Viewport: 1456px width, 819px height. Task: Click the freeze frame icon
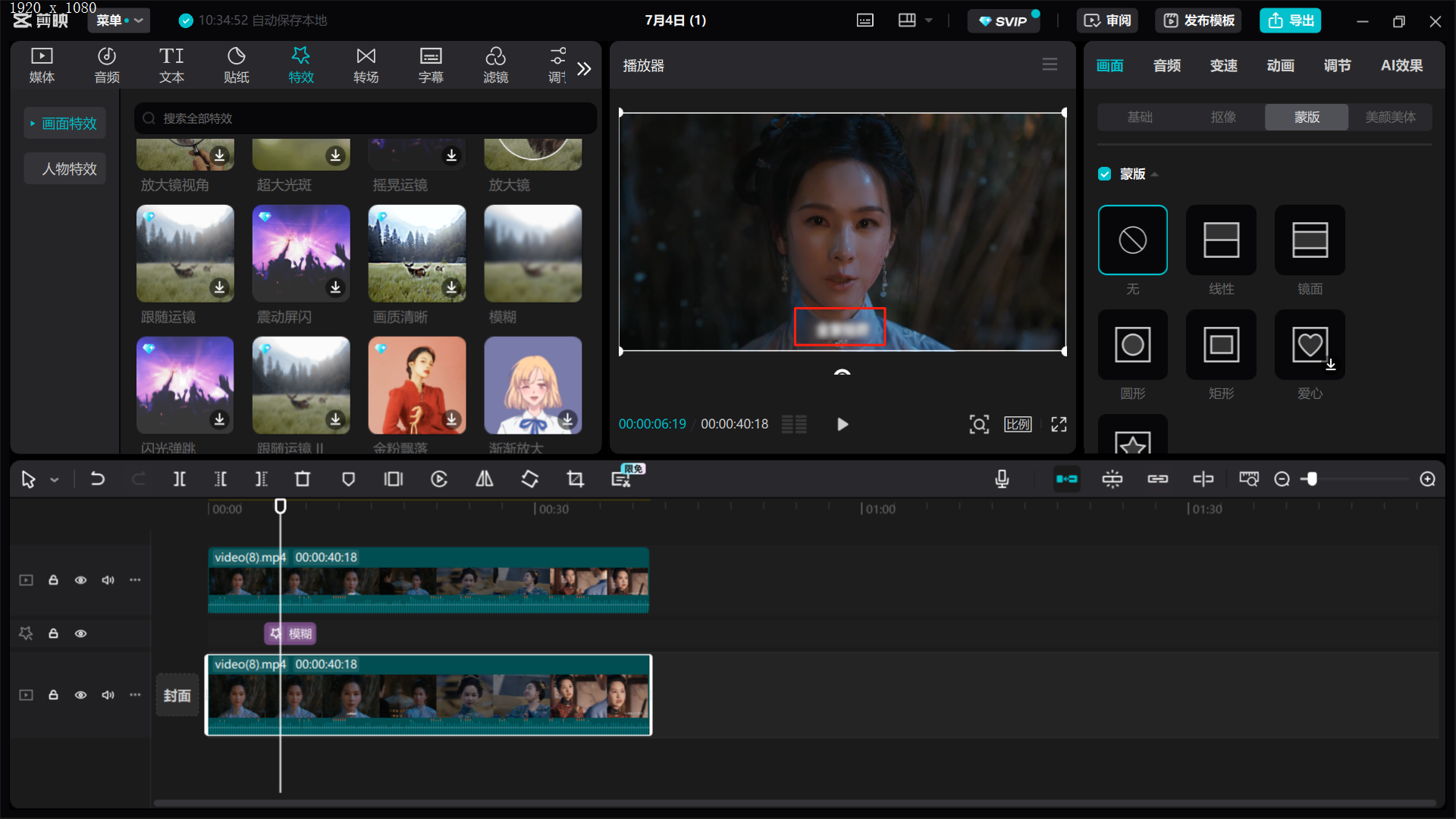[394, 479]
